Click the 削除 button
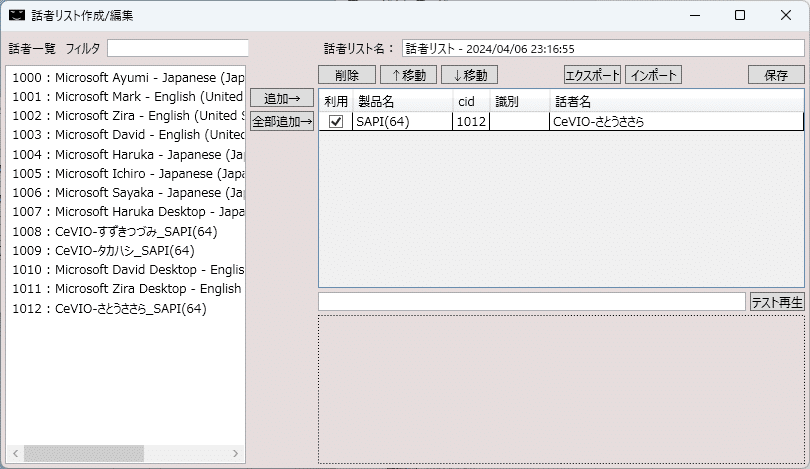The width and height of the screenshot is (810, 469). tap(347, 75)
